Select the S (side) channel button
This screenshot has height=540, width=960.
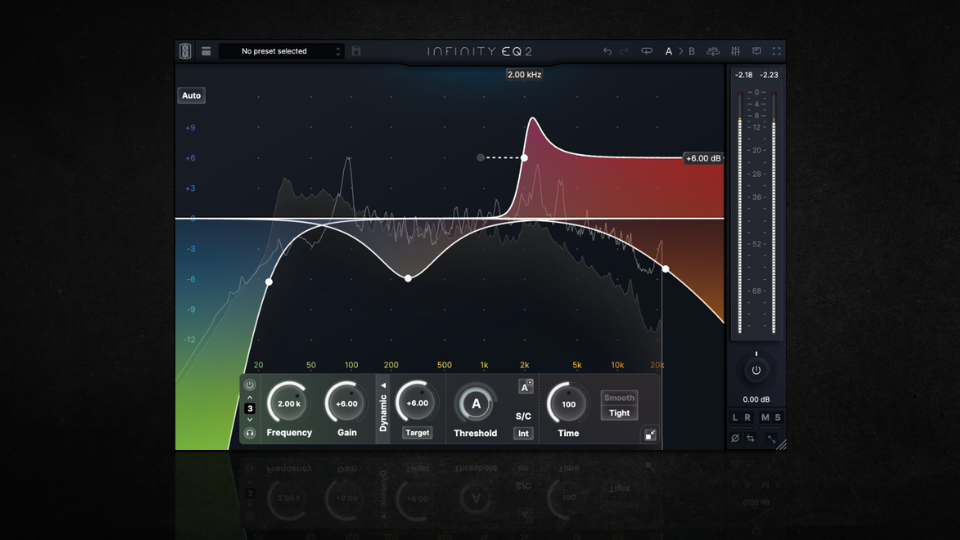point(778,418)
